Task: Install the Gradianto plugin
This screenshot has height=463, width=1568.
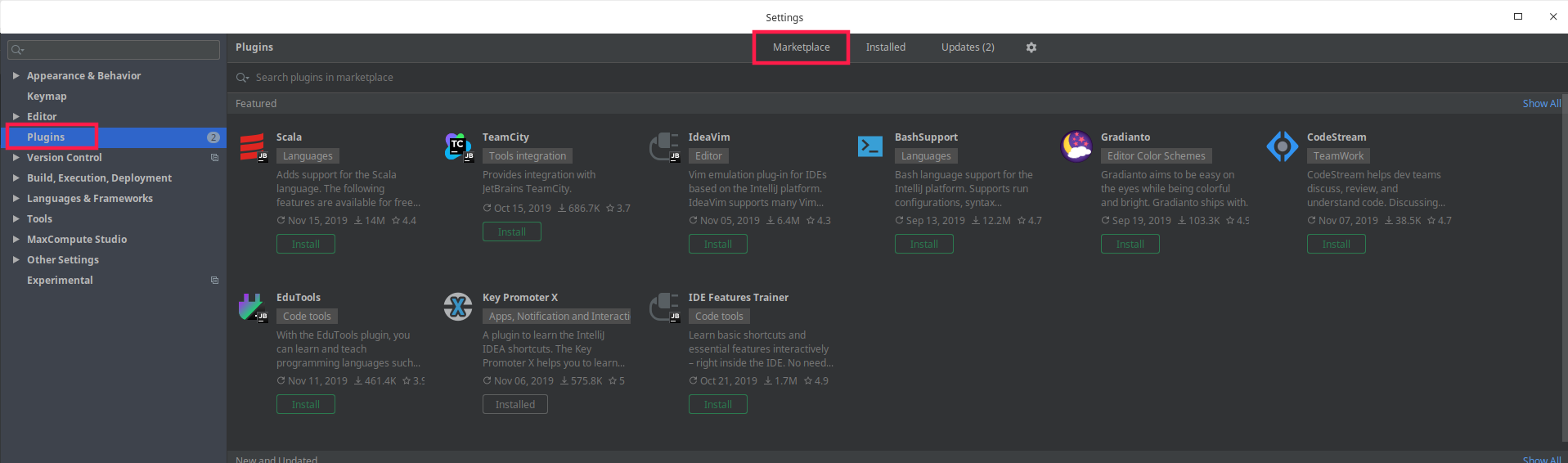Action: [x=1130, y=244]
